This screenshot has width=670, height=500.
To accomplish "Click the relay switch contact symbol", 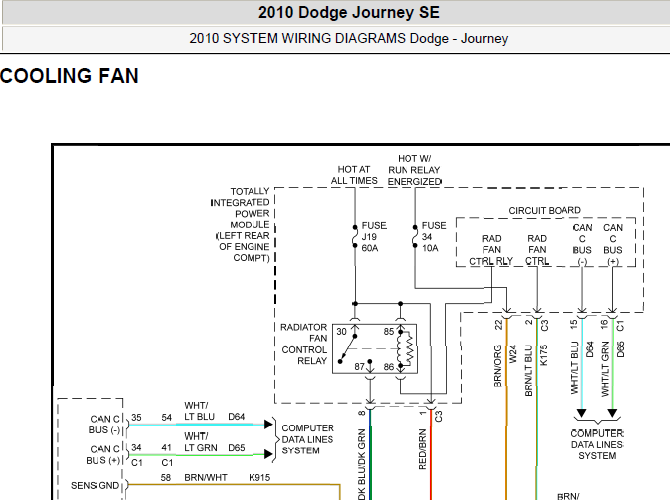I will (348, 349).
